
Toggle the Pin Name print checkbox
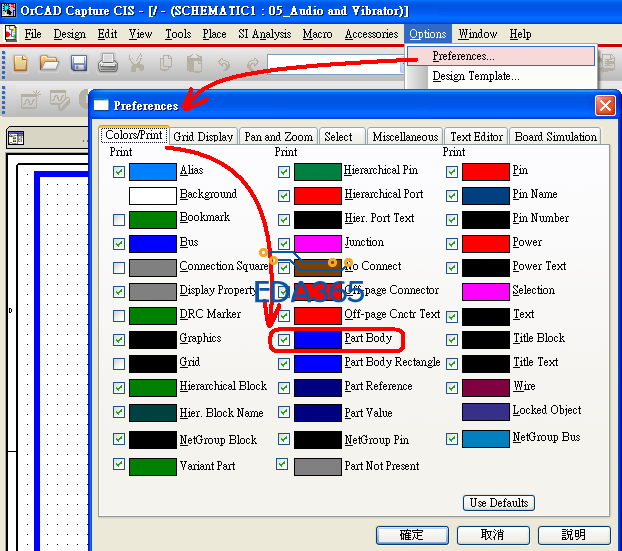[x=452, y=196]
